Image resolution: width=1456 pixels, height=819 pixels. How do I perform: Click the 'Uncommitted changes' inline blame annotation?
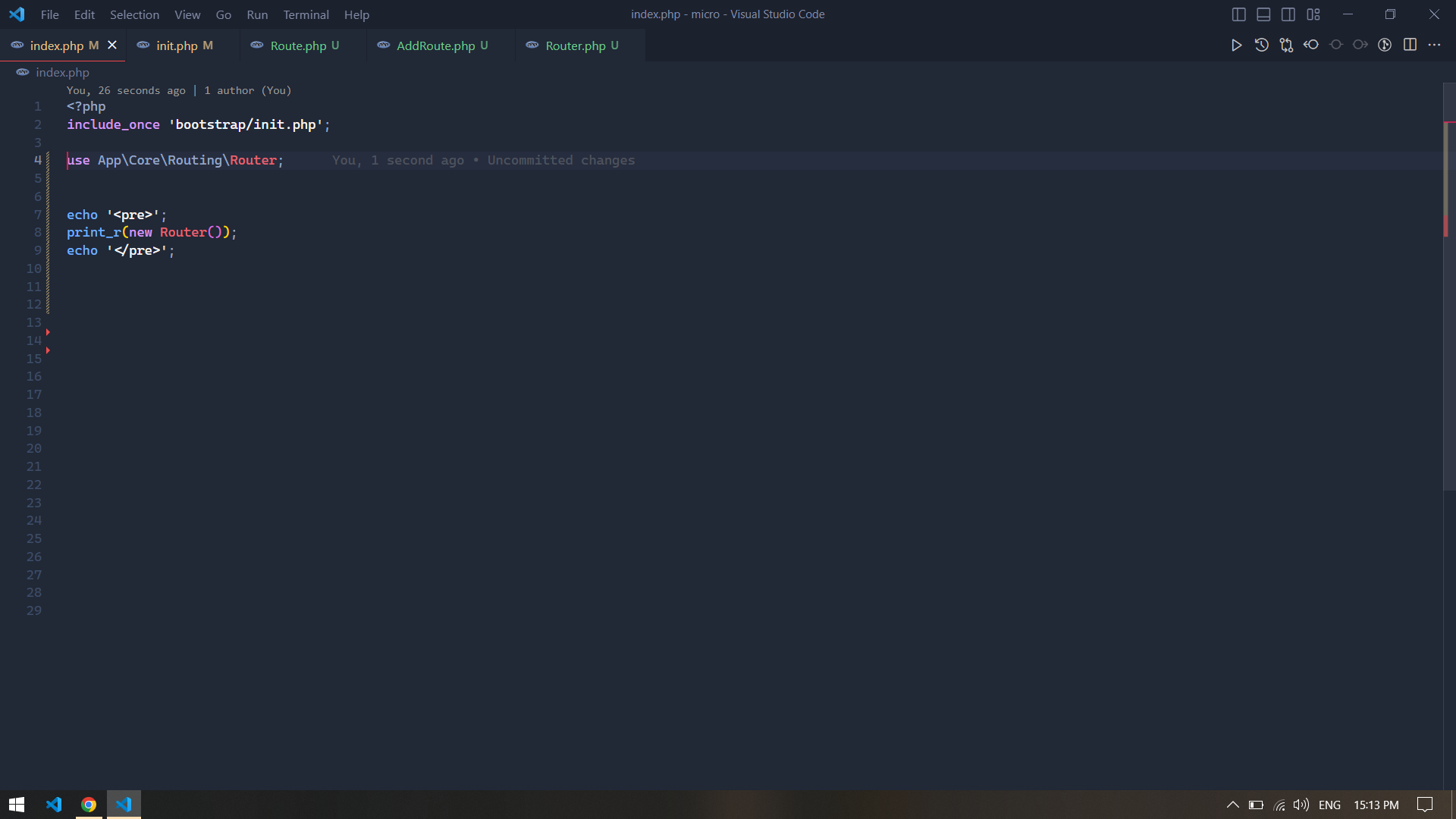(560, 161)
